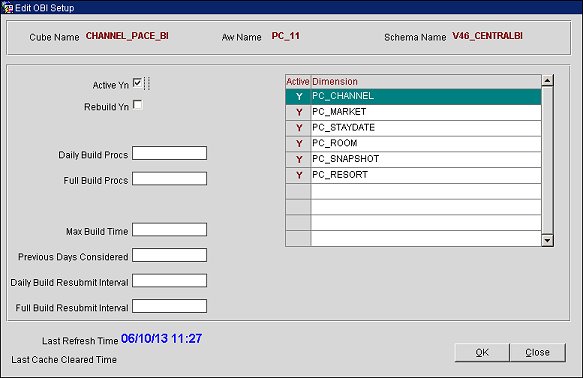
Task: Click the 06/10/13 11:27 refresh time
Action: click(161, 339)
